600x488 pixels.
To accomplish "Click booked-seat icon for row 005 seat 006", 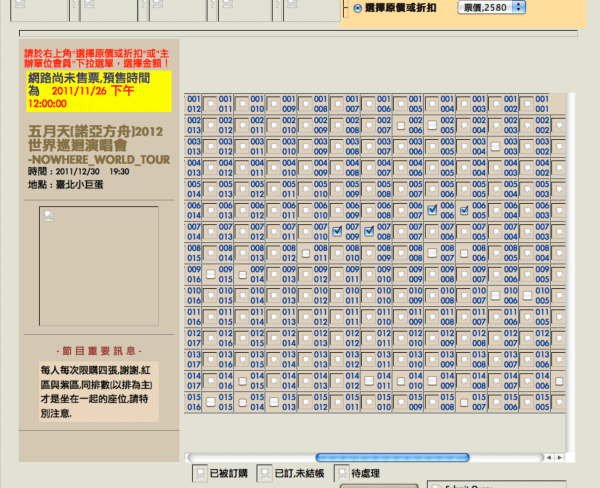I will tap(432, 189).
